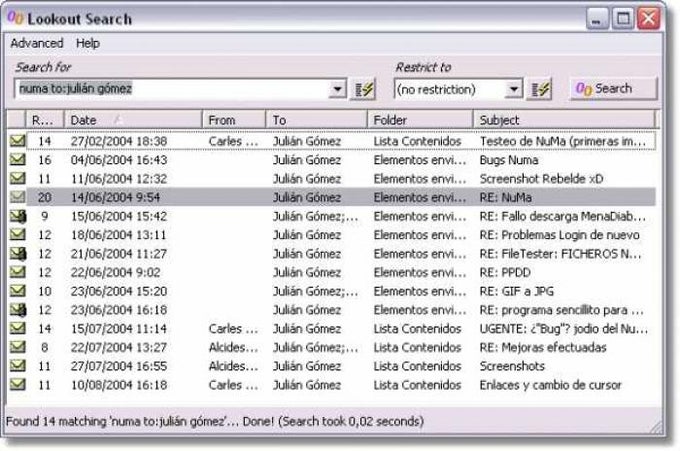Expand the Search for history dropdown arrow
The width and height of the screenshot is (680, 451).
pyautogui.click(x=337, y=89)
